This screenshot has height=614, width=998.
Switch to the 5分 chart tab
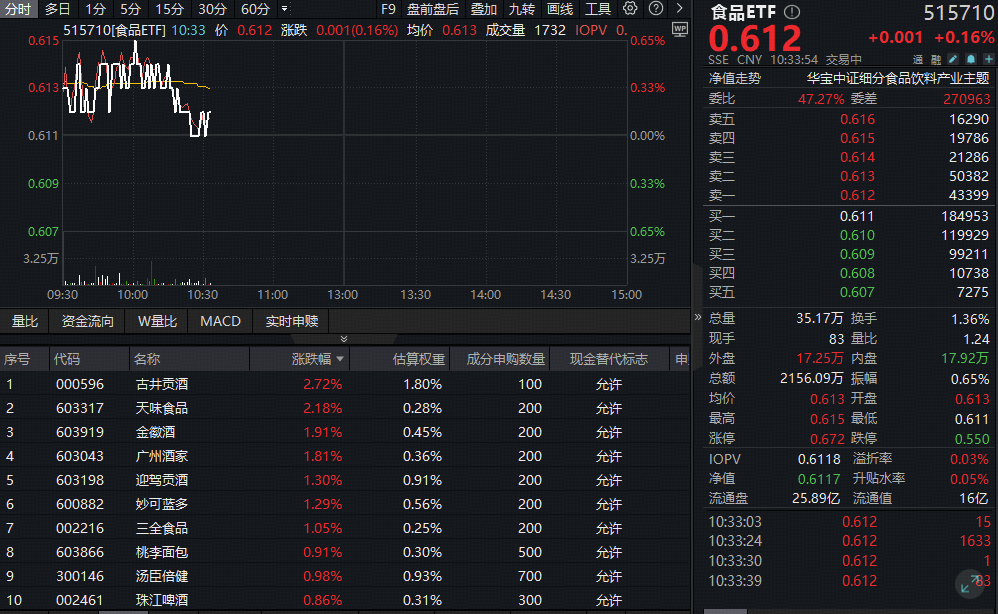[x=130, y=9]
